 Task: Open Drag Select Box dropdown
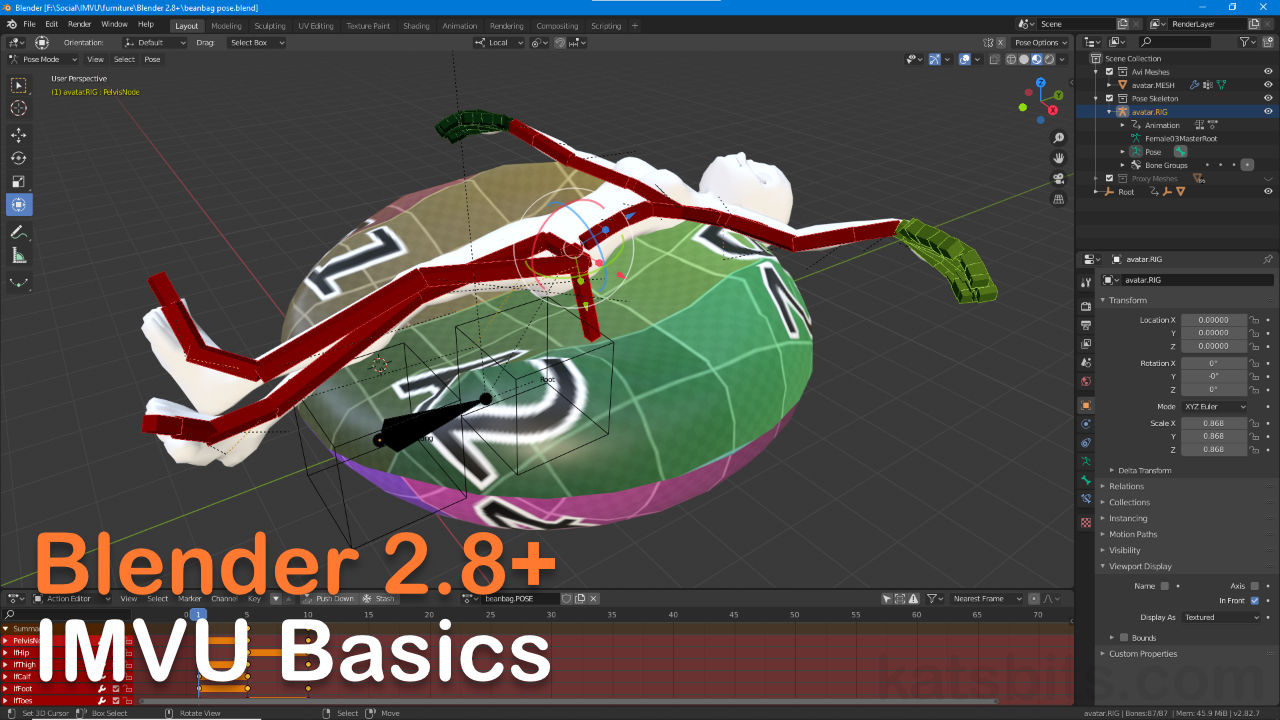coord(256,43)
